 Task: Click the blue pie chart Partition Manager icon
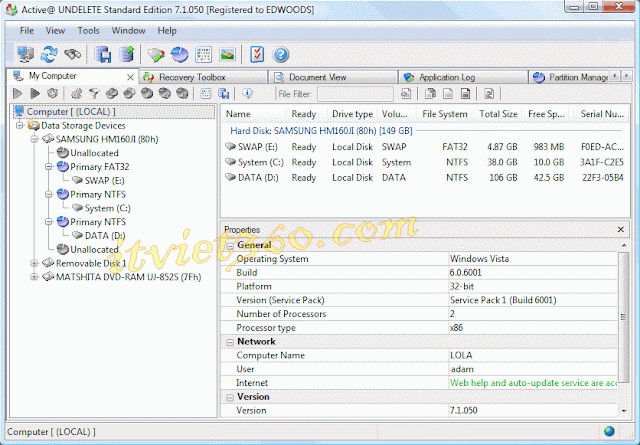click(180, 54)
